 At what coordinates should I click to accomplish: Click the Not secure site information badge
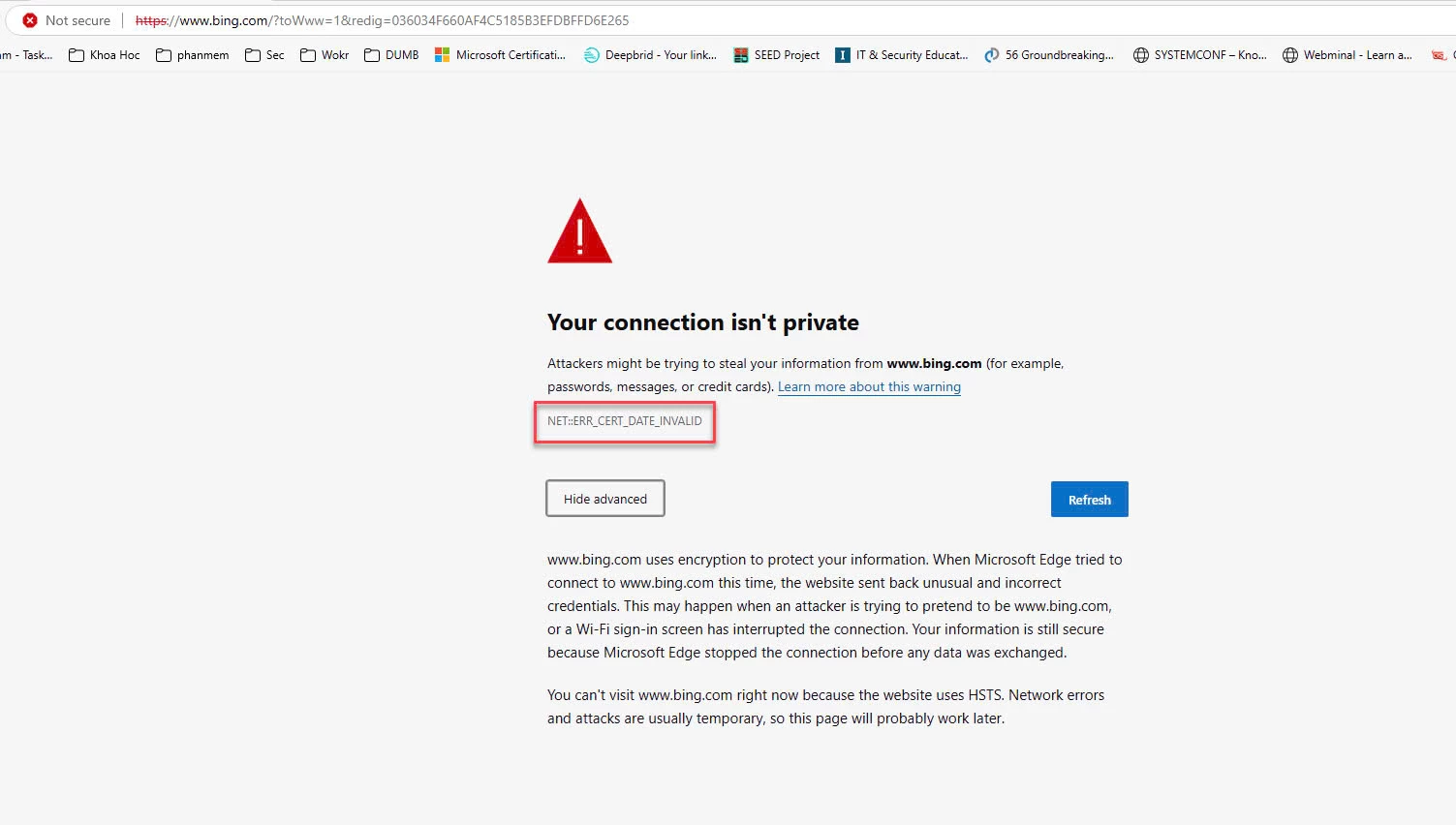[67, 20]
